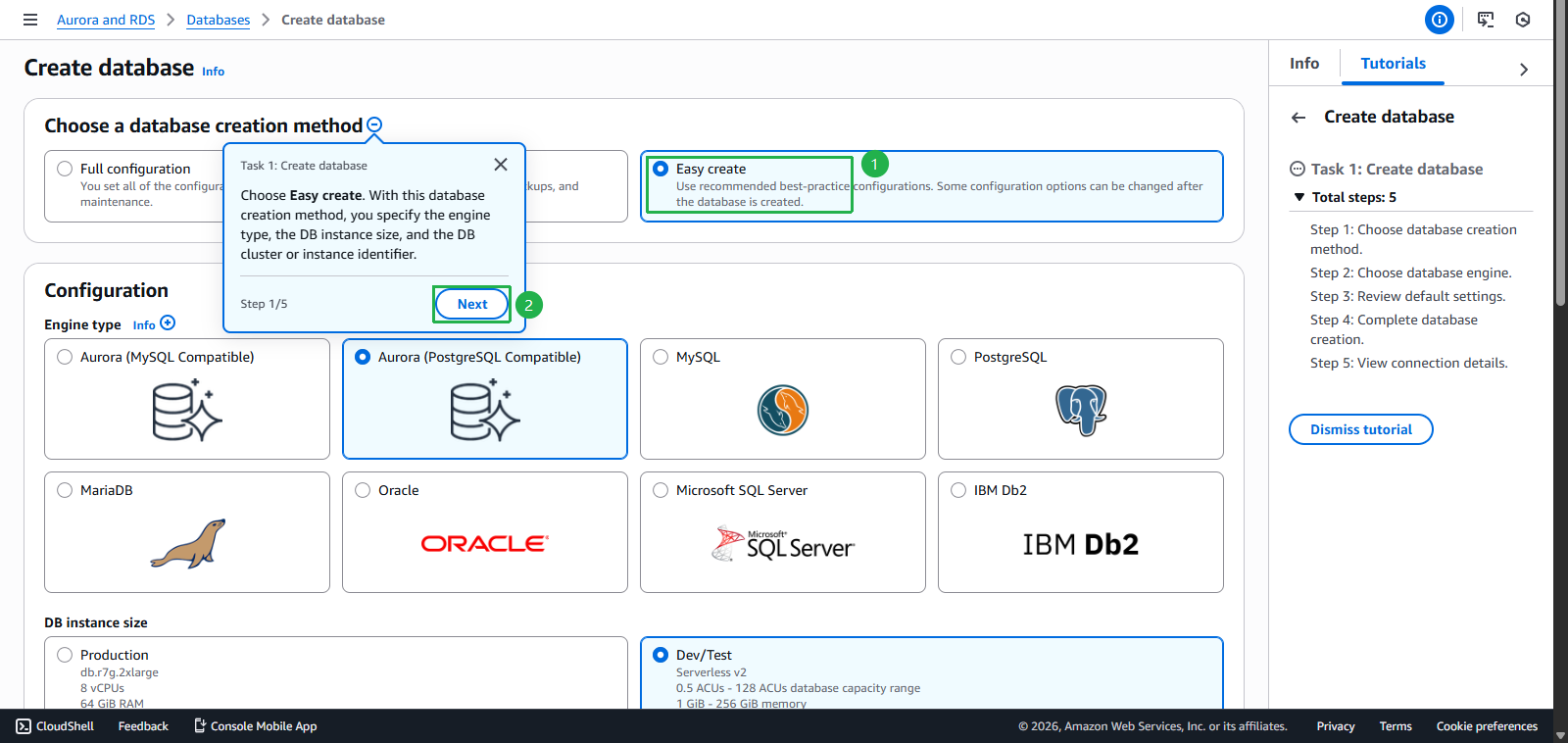Click the Dismiss tutorial button
Viewport: 1568px width, 743px height.
click(1360, 429)
